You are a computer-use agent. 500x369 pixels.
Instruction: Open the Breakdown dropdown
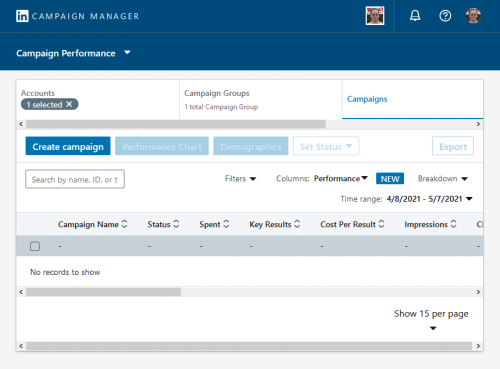click(x=443, y=179)
